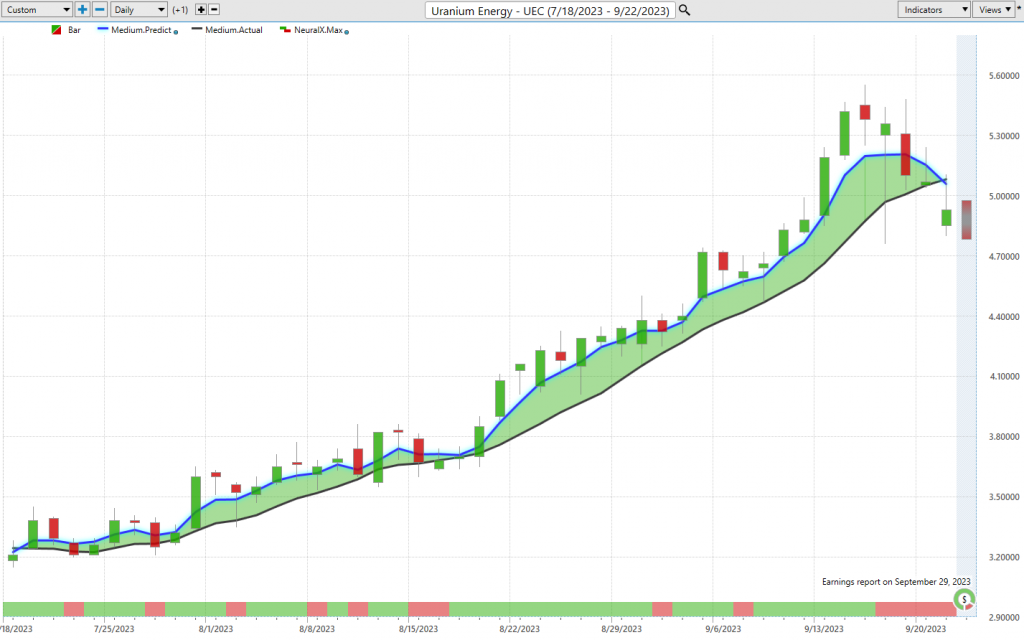Click the blue plus zoom-in button
1024x640 pixels.
pyautogui.click(x=82, y=10)
